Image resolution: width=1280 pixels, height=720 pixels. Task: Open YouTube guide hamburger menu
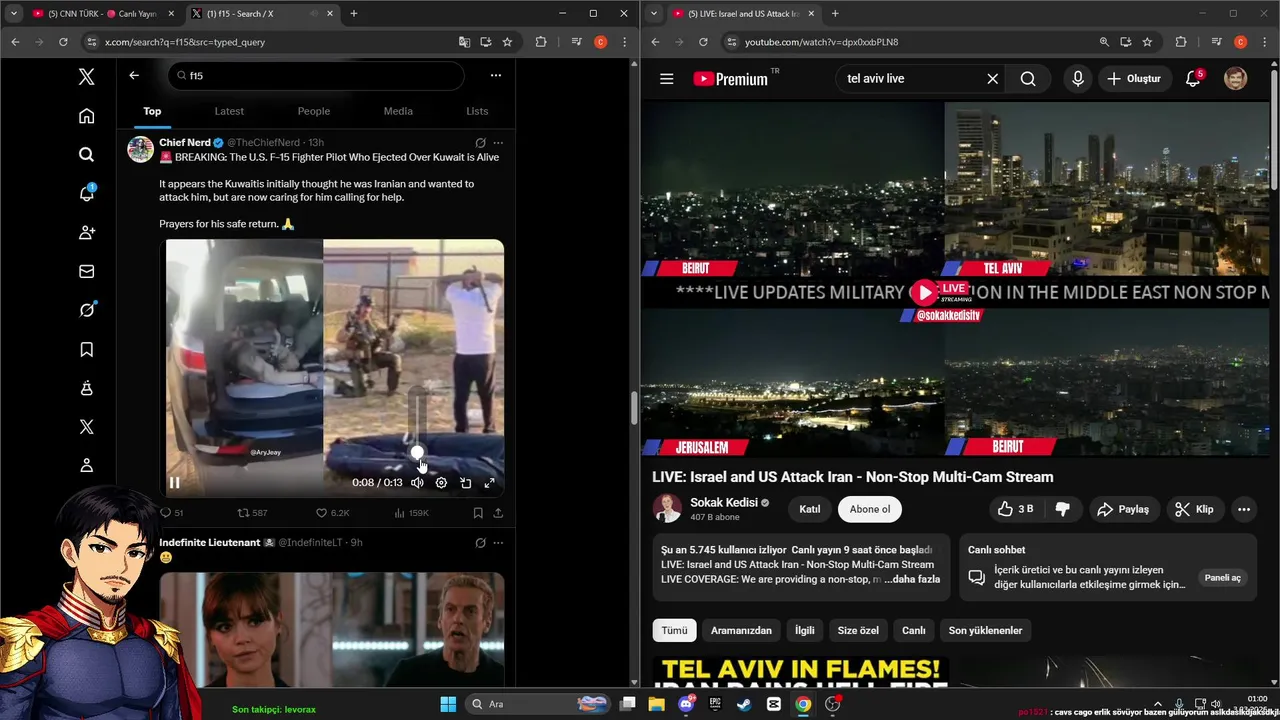(667, 79)
